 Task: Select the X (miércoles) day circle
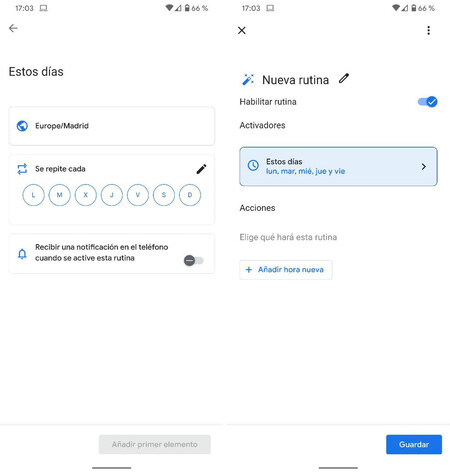point(86,195)
